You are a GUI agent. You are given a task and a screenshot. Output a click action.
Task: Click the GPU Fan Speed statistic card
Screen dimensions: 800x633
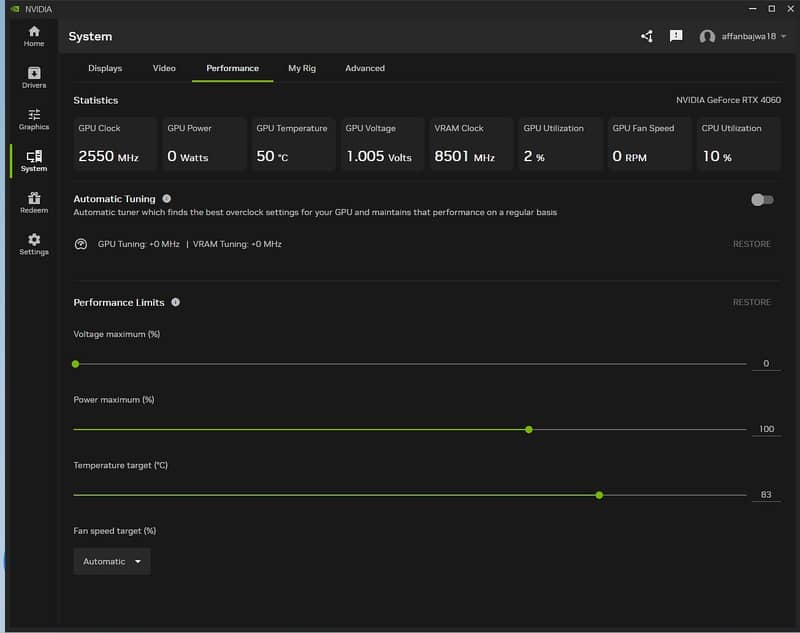click(649, 144)
